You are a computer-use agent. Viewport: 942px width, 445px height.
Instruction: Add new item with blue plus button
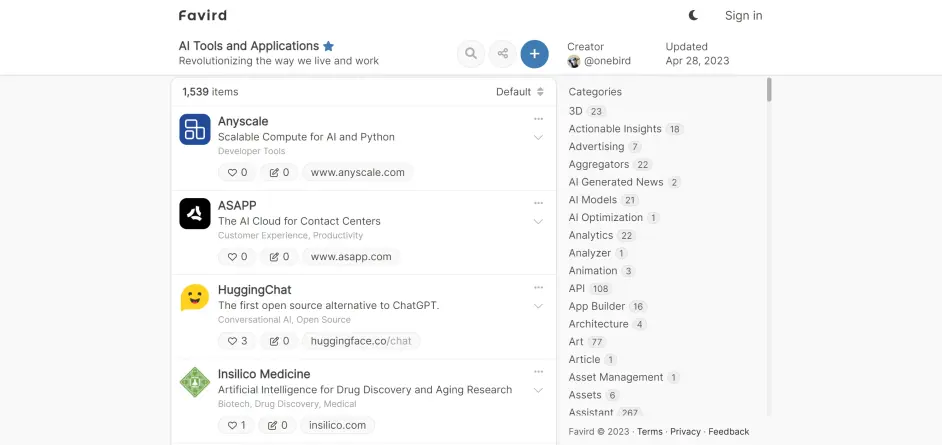(535, 54)
